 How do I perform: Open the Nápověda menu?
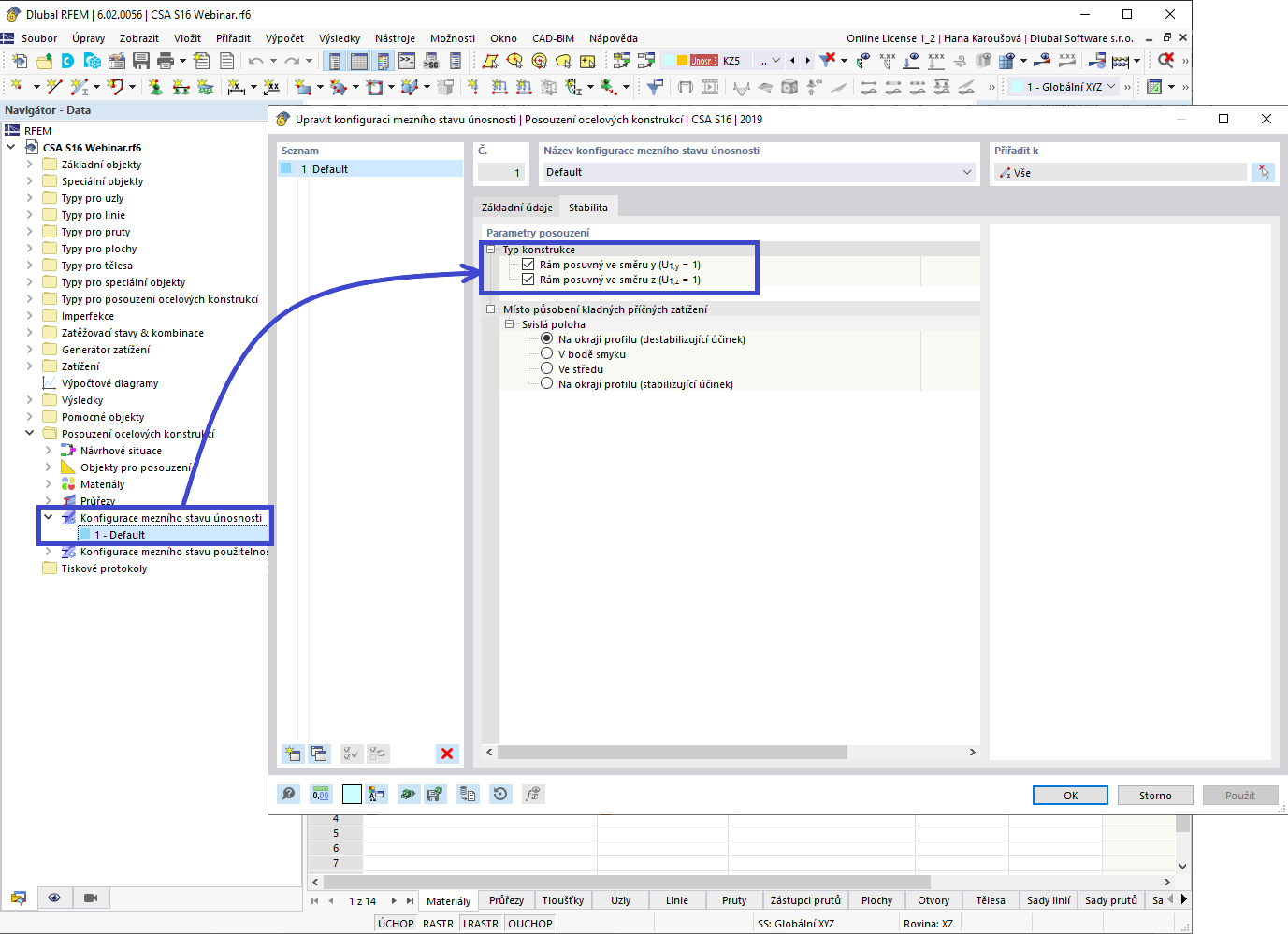point(614,38)
